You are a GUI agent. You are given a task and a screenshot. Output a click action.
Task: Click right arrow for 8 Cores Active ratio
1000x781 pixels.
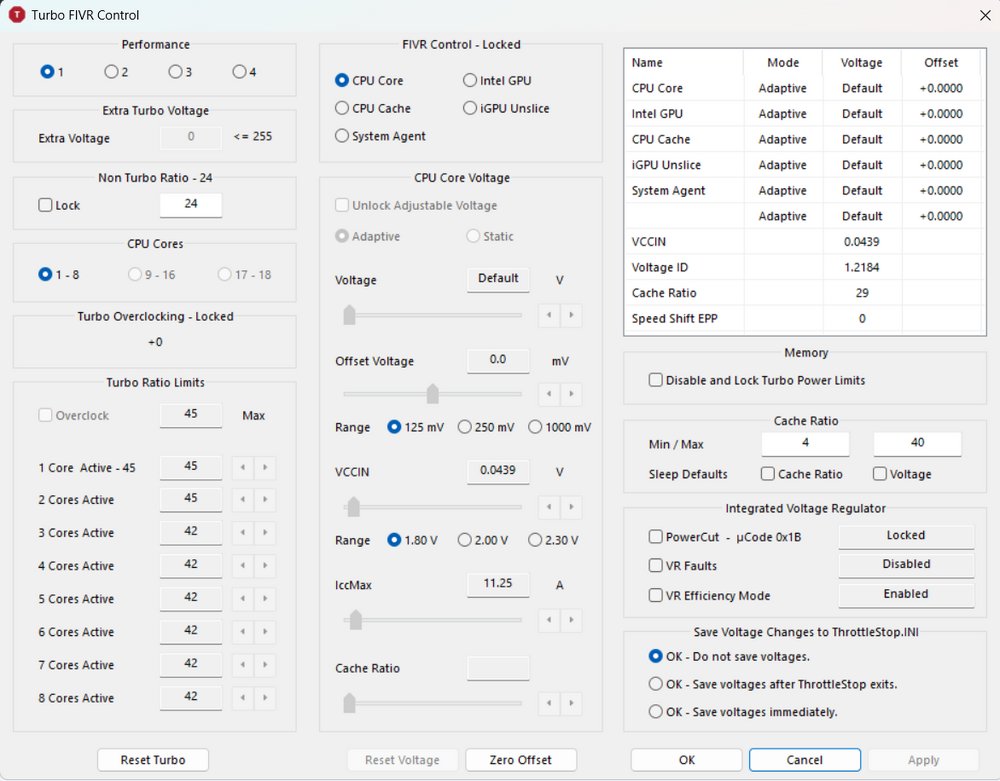pyautogui.click(x=265, y=699)
